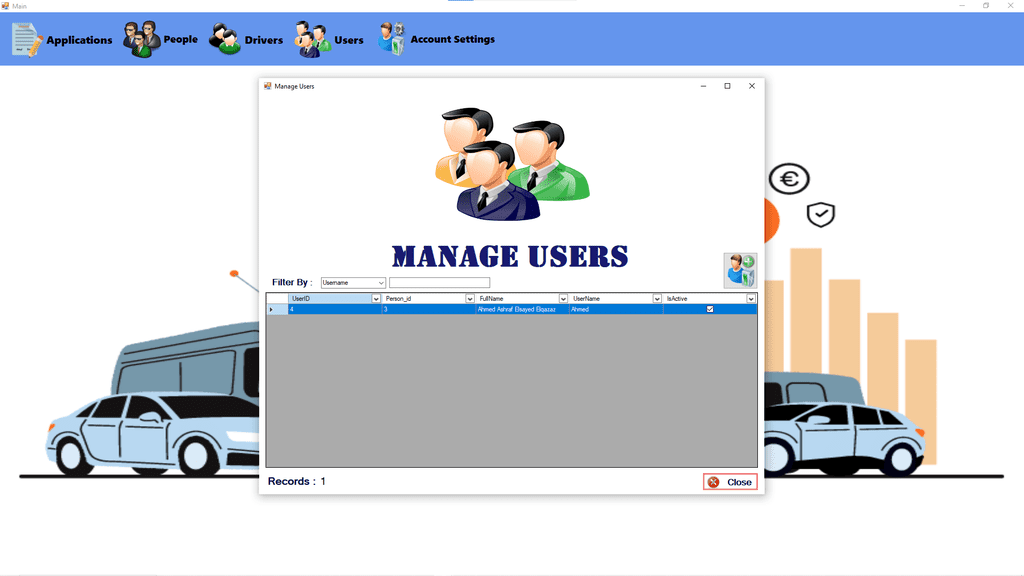Open the IsActive column filter dropdown
This screenshot has width=1024, height=576.
(750, 299)
